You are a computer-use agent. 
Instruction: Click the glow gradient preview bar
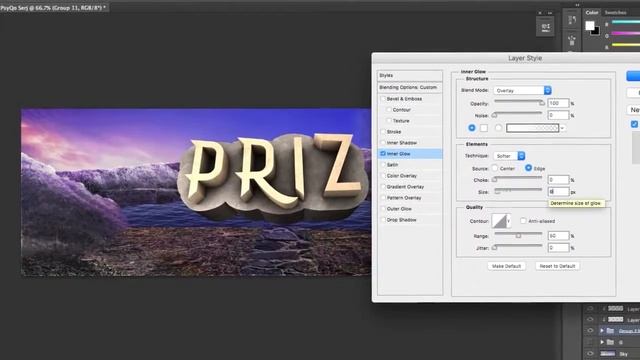533,128
